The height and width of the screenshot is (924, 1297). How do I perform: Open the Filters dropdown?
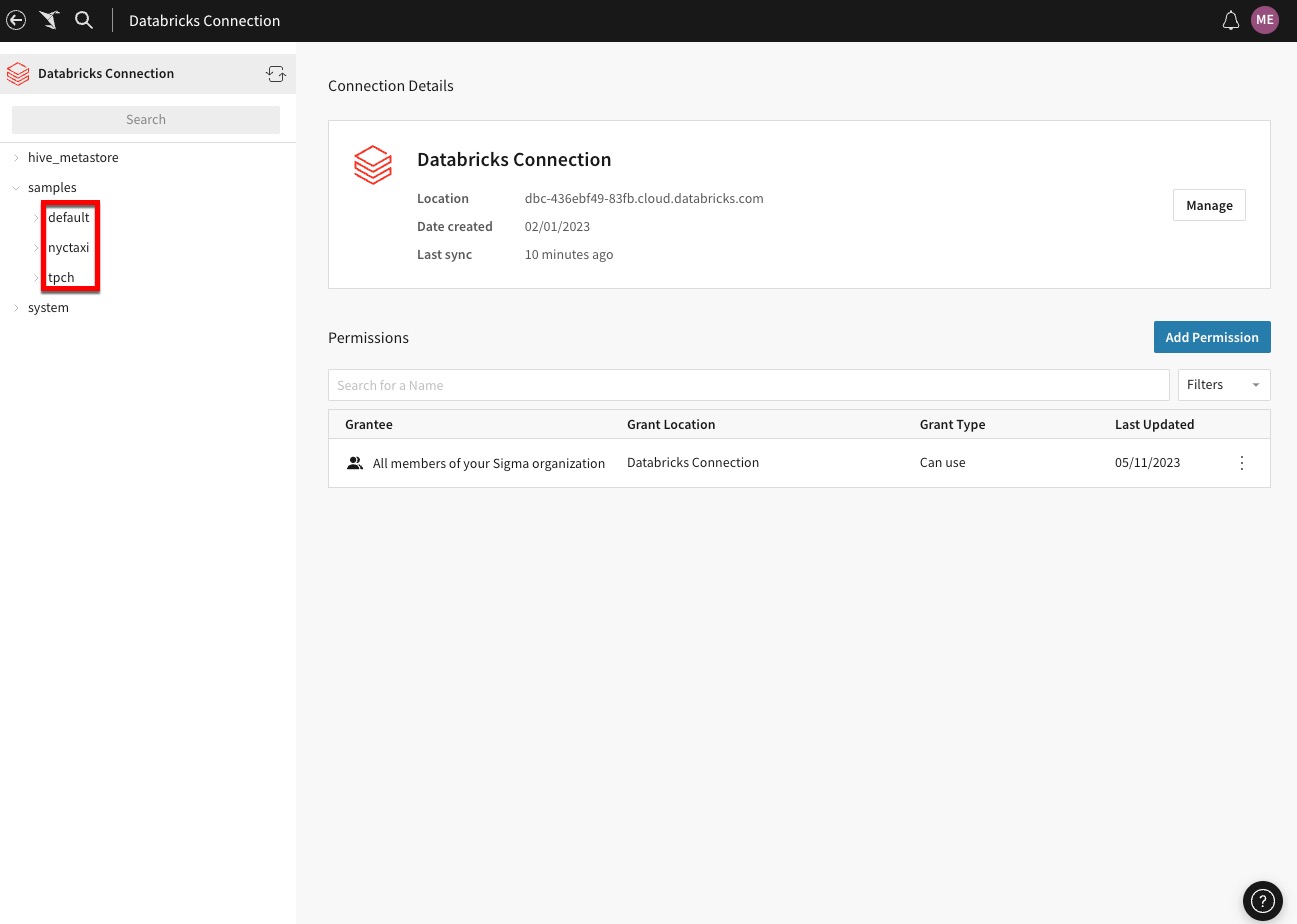click(x=1224, y=385)
